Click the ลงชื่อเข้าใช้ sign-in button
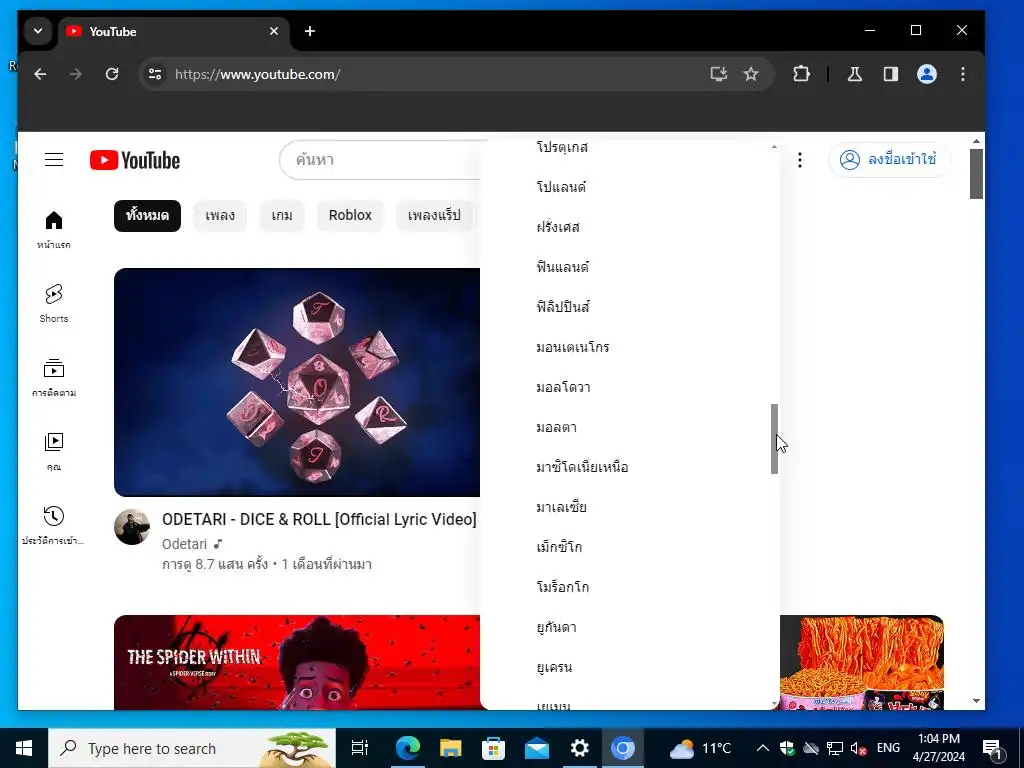Image resolution: width=1024 pixels, height=768 pixels. coord(889,160)
